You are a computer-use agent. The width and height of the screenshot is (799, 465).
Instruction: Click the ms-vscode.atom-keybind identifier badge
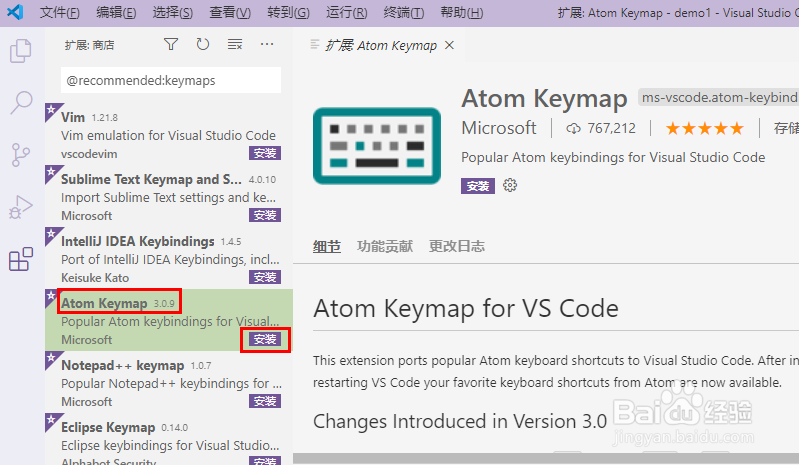click(x=718, y=97)
